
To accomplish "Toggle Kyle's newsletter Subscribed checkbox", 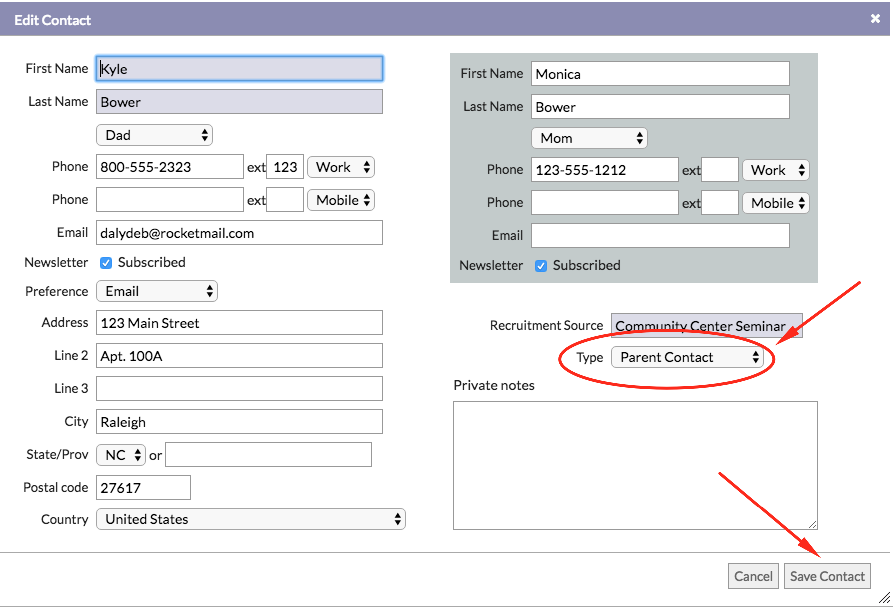I will pyautogui.click(x=106, y=263).
